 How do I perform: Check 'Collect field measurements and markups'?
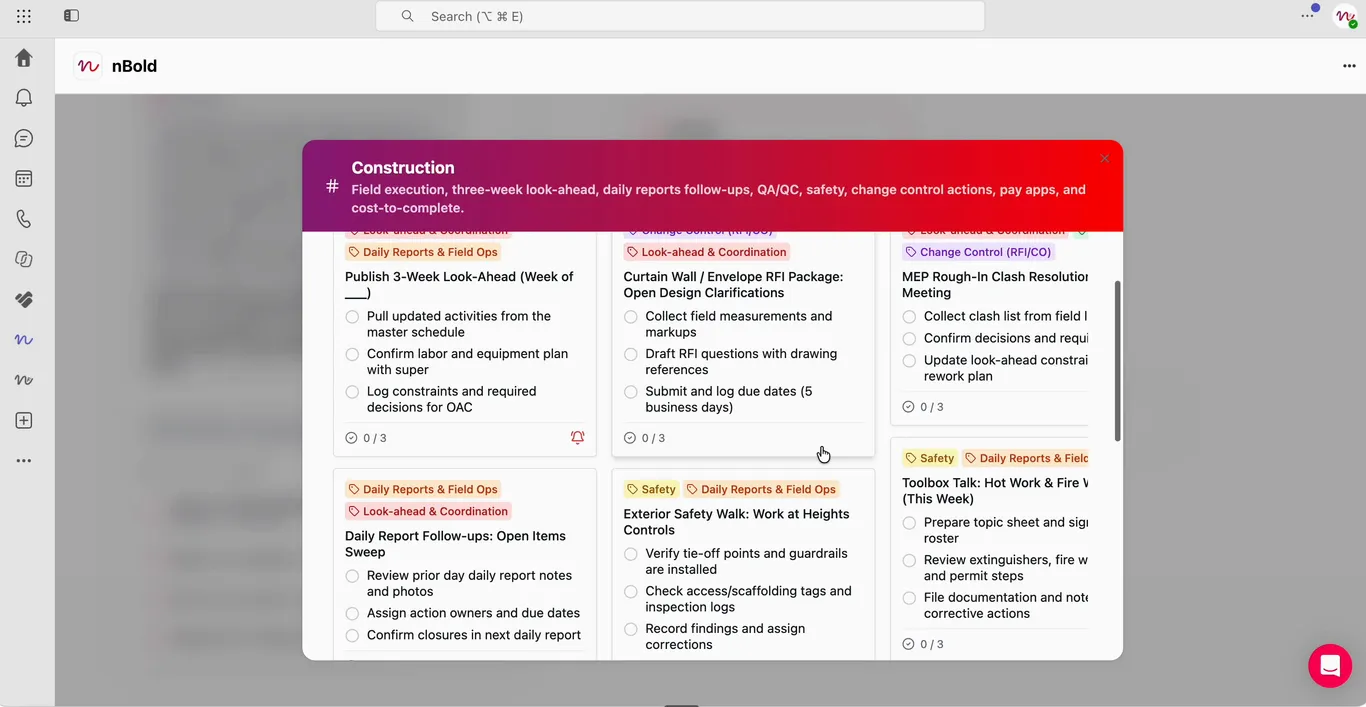(x=631, y=317)
